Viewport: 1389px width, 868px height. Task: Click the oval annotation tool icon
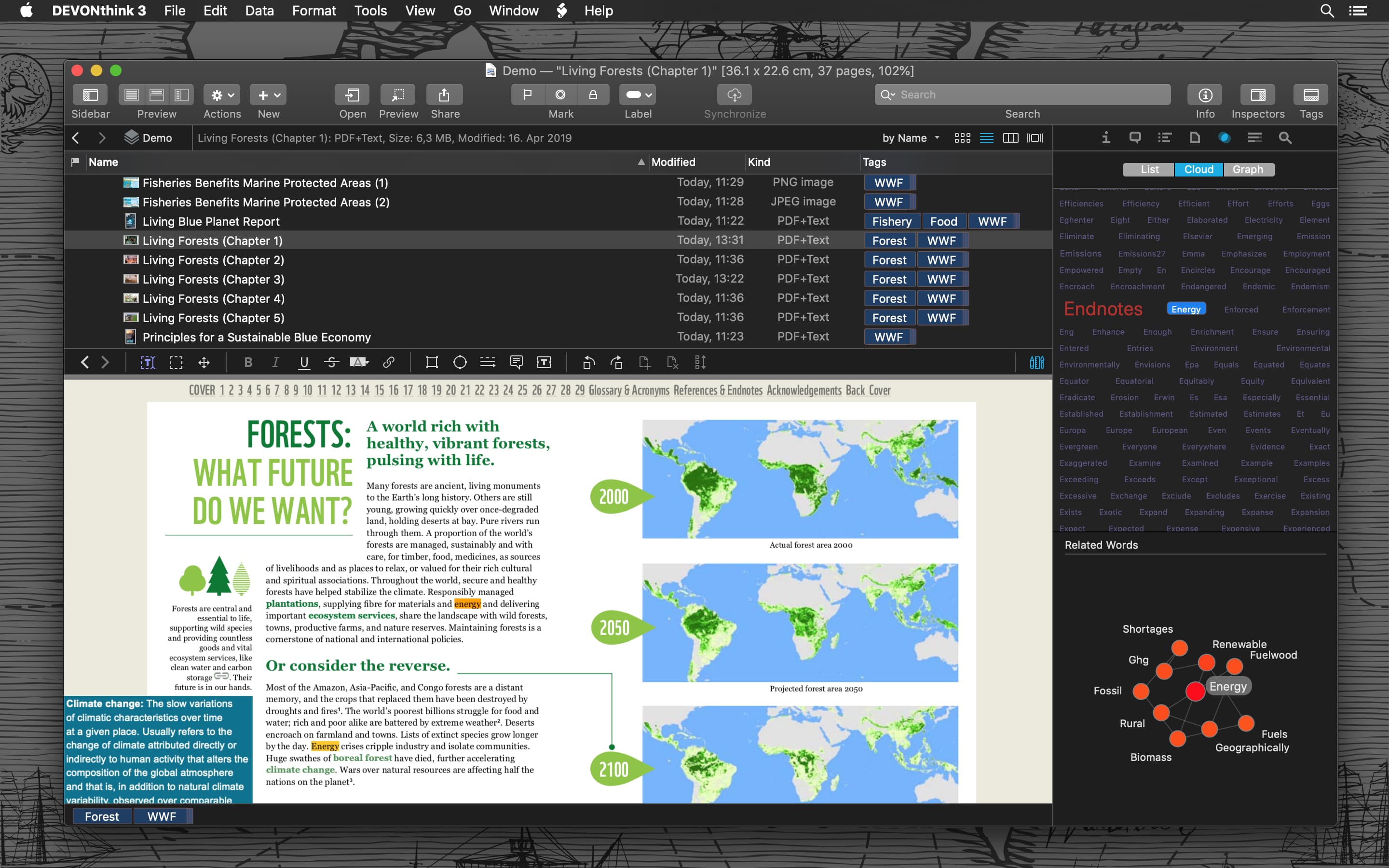[x=460, y=362]
